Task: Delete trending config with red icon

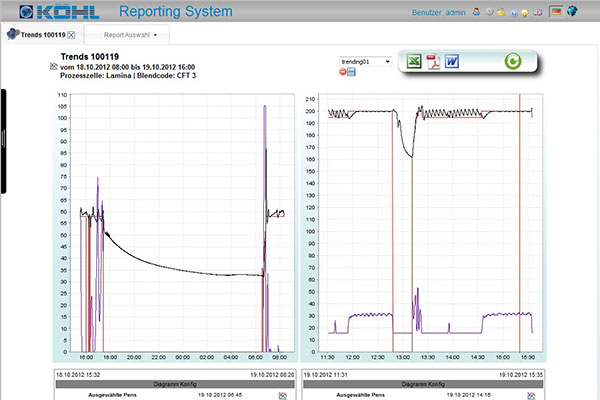Action: tap(343, 73)
